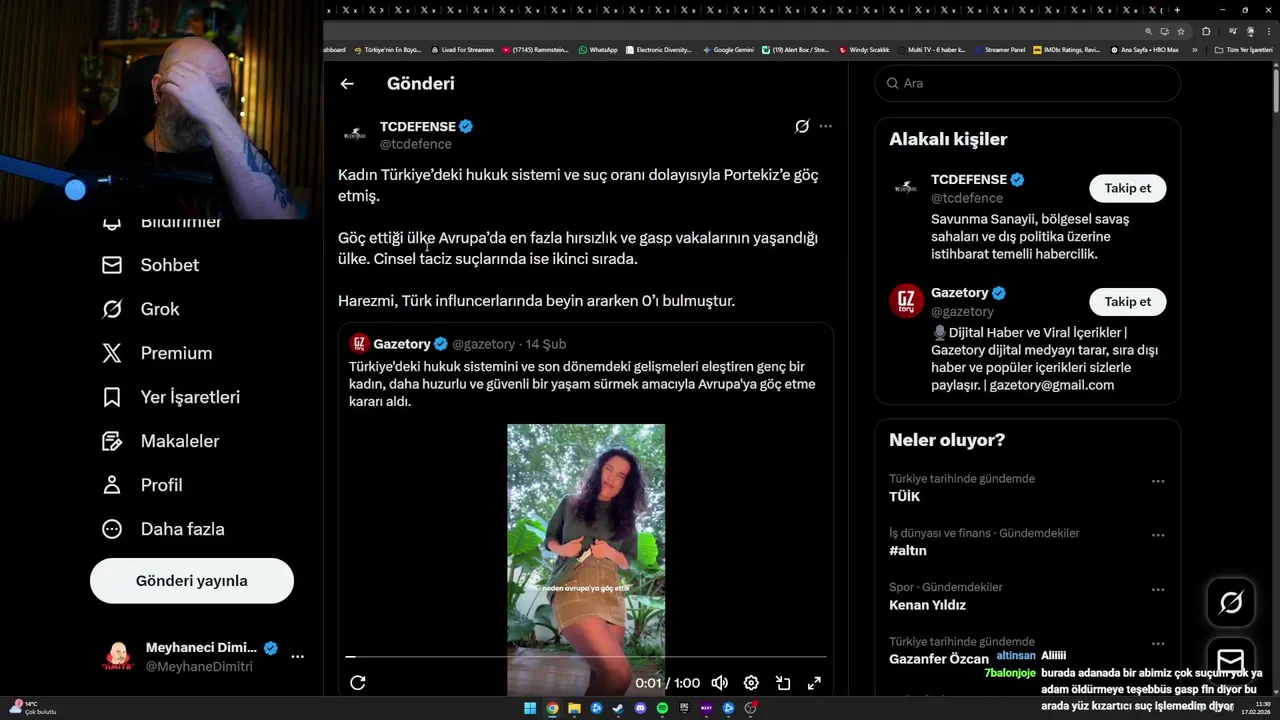This screenshot has width=1280, height=720.
Task: Click Gazetory avatar in quoted post
Action: tap(360, 344)
